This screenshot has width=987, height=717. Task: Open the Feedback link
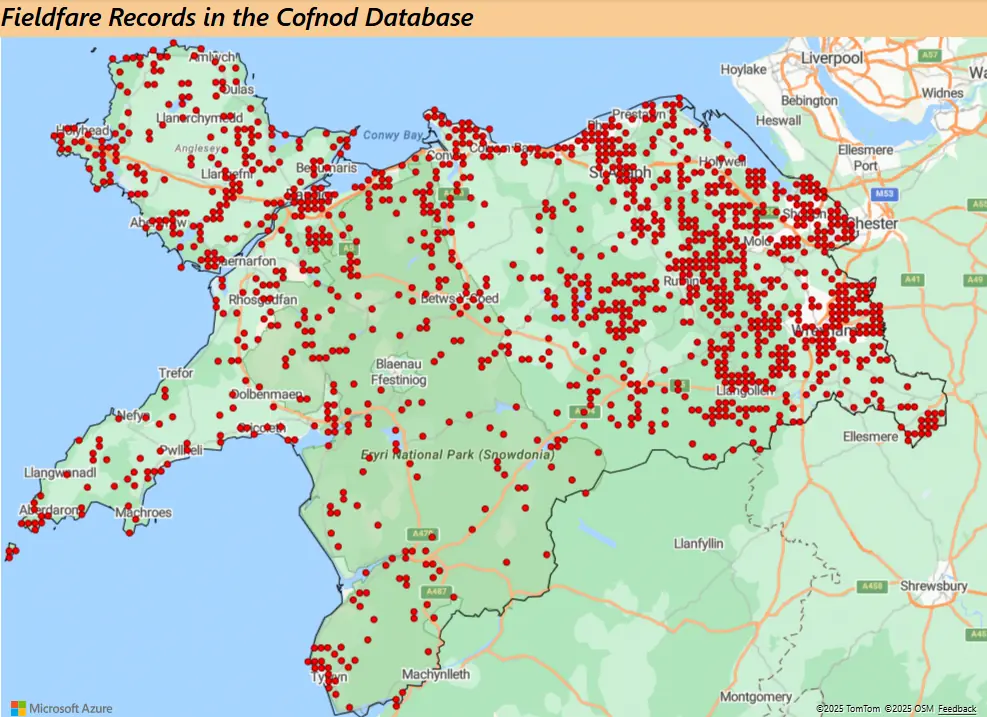957,709
